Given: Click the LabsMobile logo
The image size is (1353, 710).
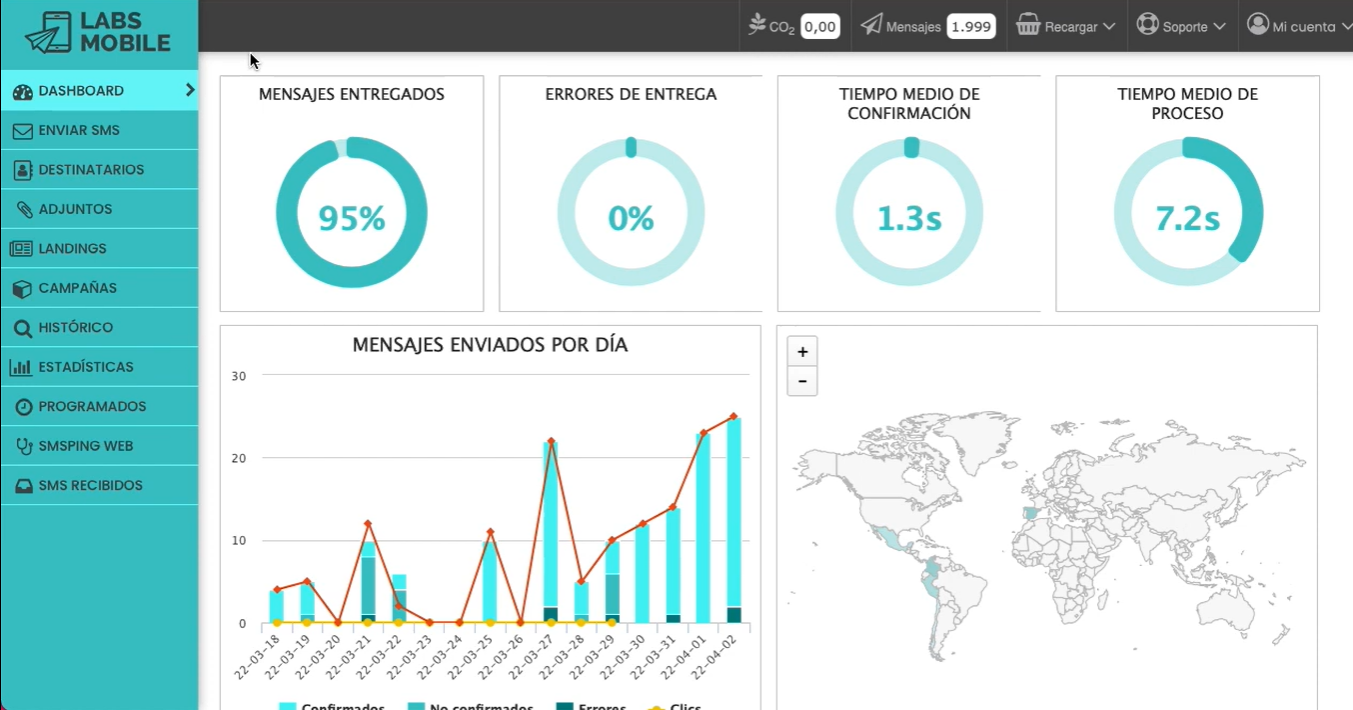Looking at the screenshot, I should pos(98,33).
